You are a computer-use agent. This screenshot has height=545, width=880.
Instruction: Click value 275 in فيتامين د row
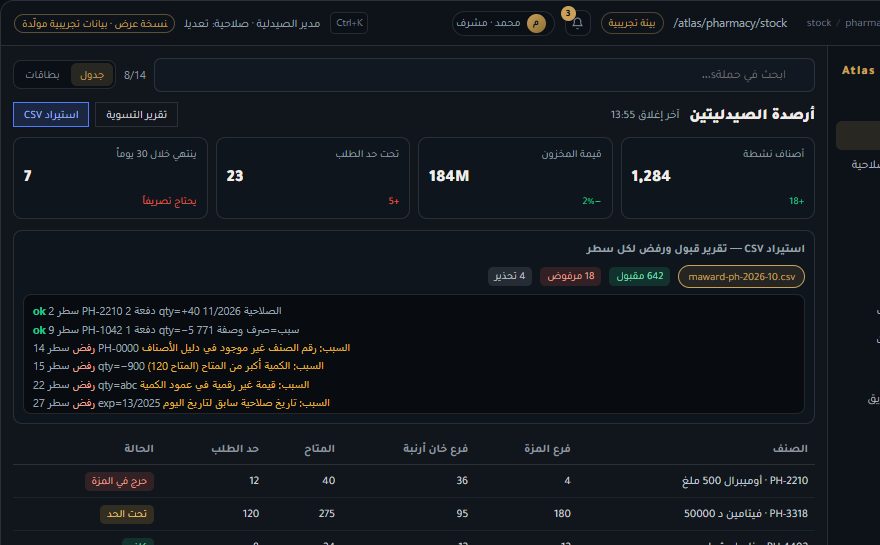coord(326,514)
